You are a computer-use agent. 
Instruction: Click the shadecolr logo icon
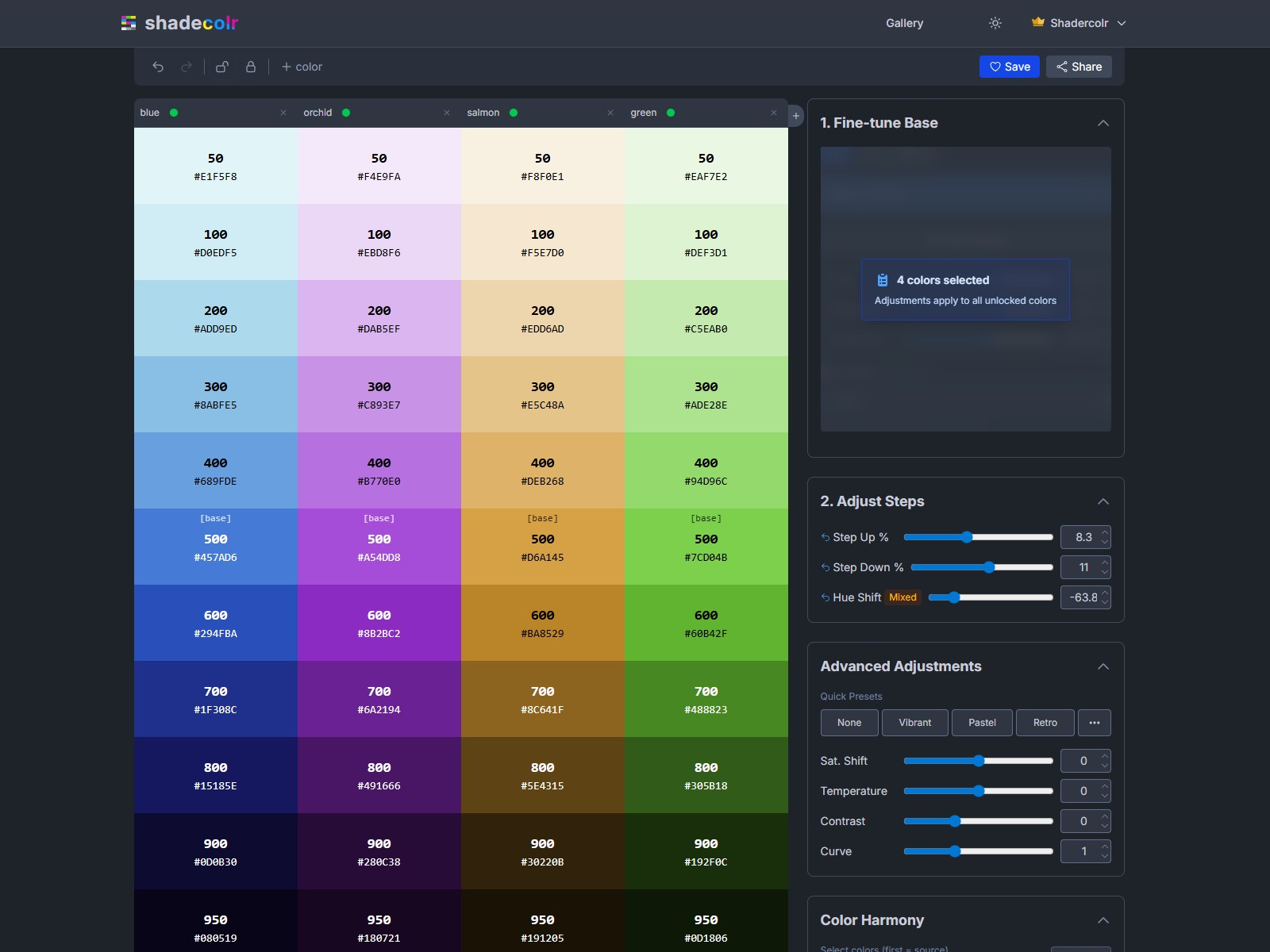(x=129, y=23)
